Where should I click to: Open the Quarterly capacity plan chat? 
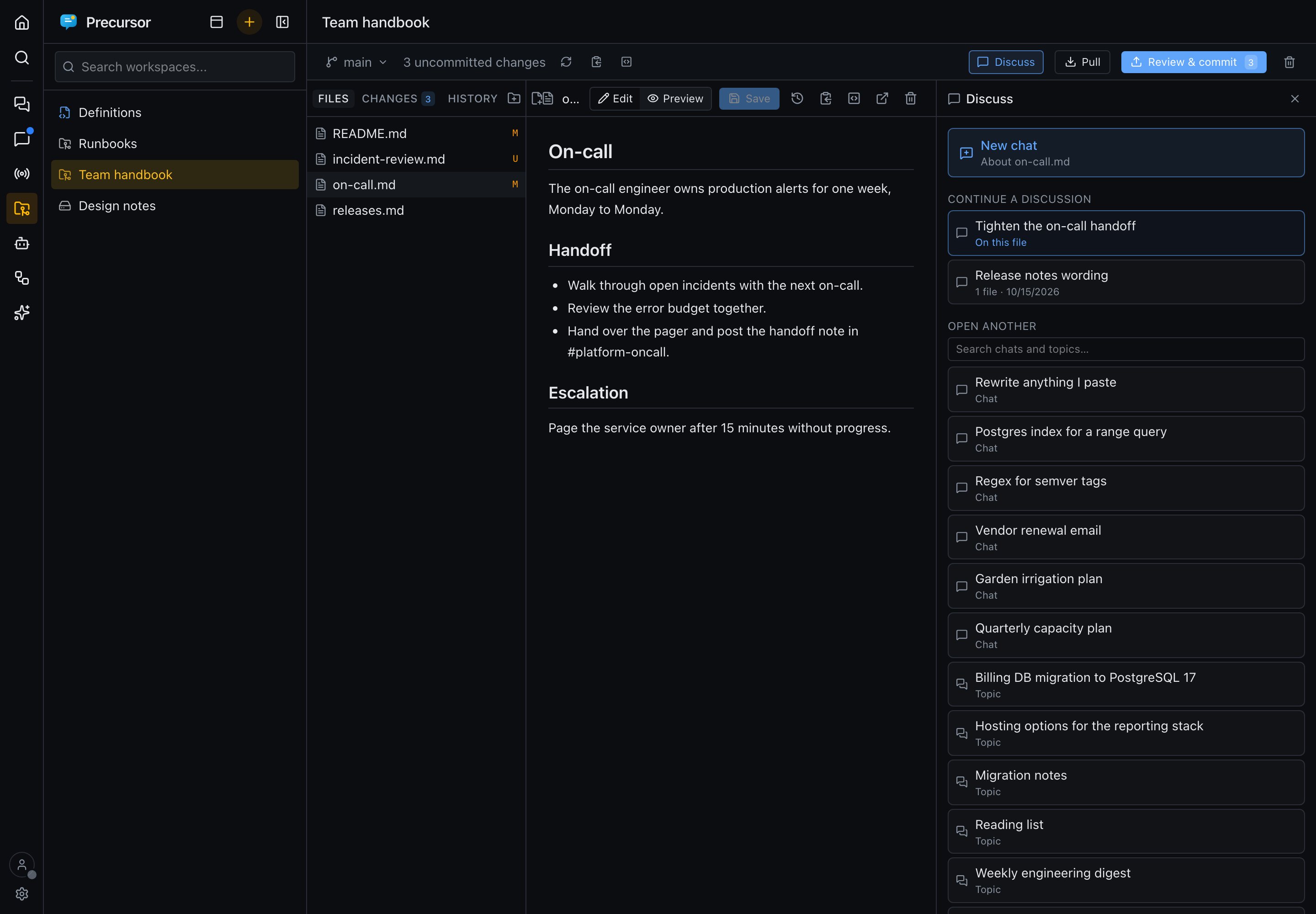[x=1126, y=635]
